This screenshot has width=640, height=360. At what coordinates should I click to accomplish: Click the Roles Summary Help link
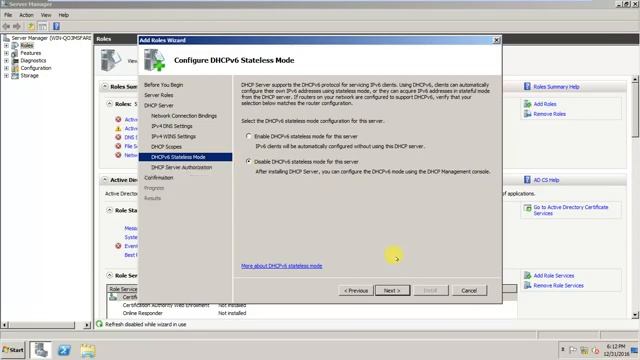556,87
